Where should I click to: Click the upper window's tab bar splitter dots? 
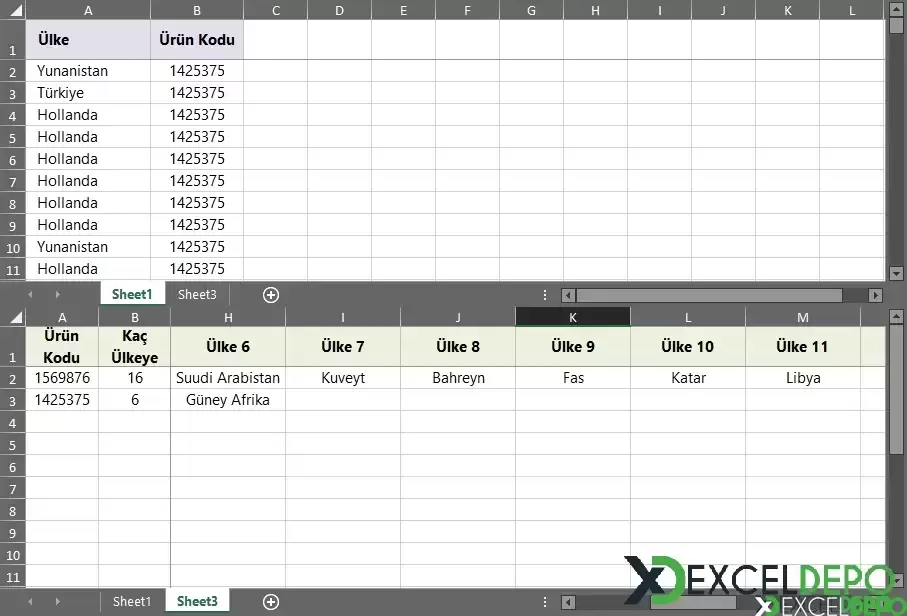[x=545, y=295]
